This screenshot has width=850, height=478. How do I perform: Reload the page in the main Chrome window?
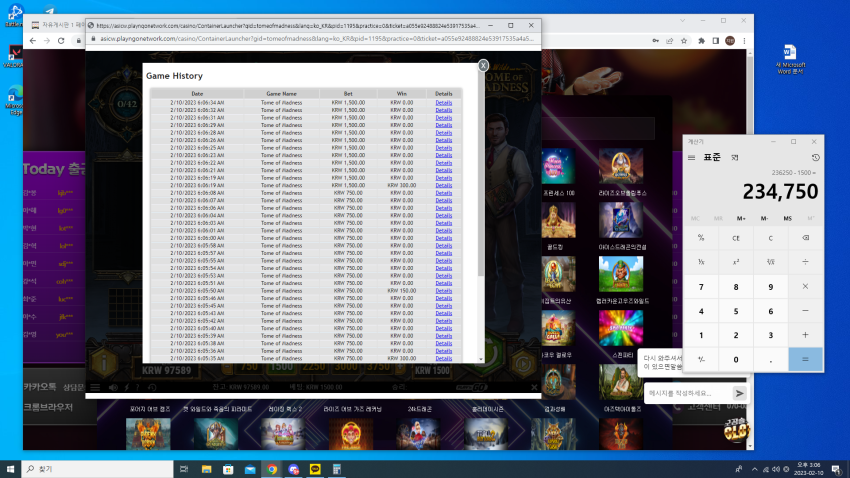click(61, 41)
